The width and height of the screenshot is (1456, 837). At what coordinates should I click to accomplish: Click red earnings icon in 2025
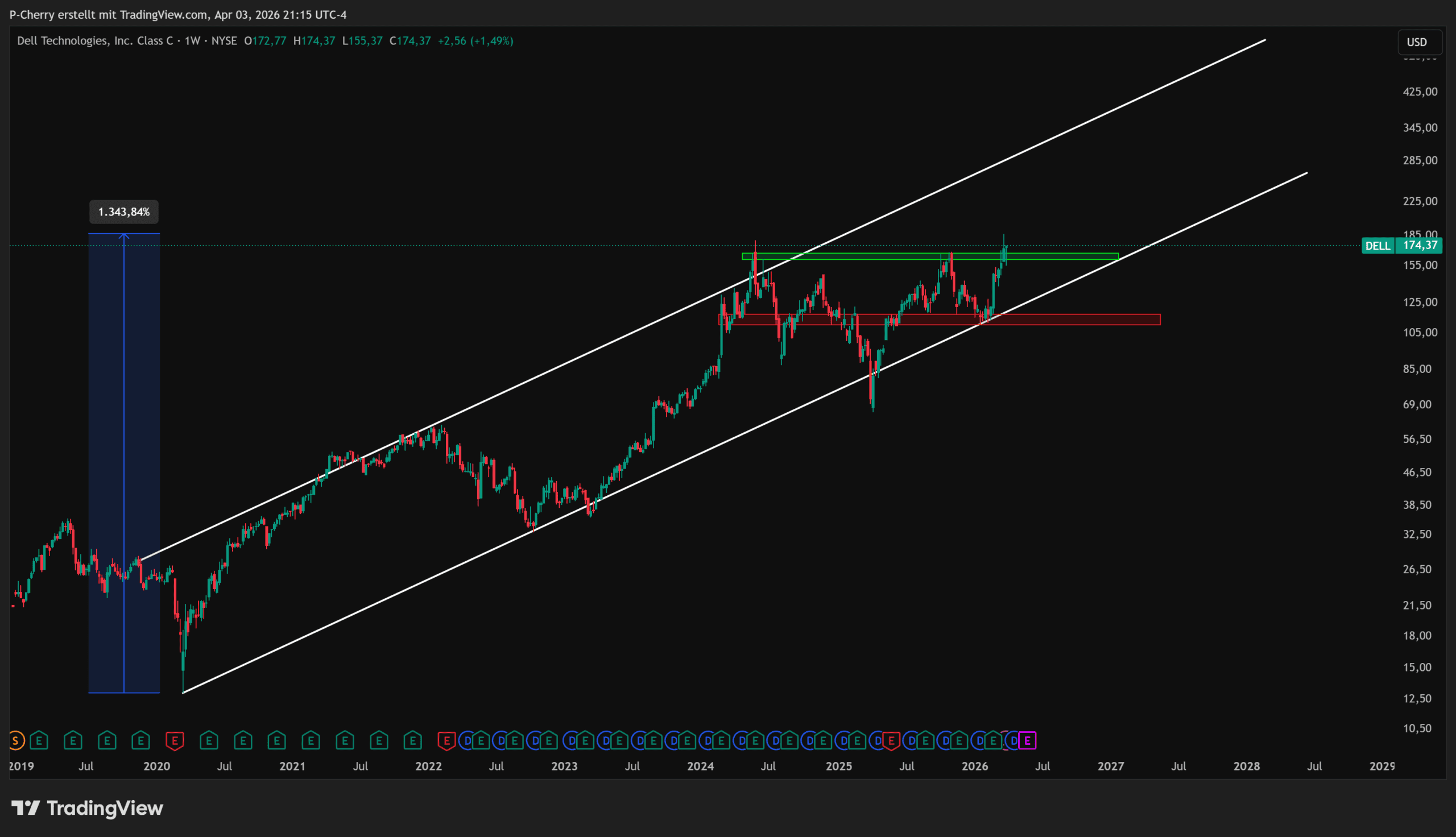click(x=891, y=740)
